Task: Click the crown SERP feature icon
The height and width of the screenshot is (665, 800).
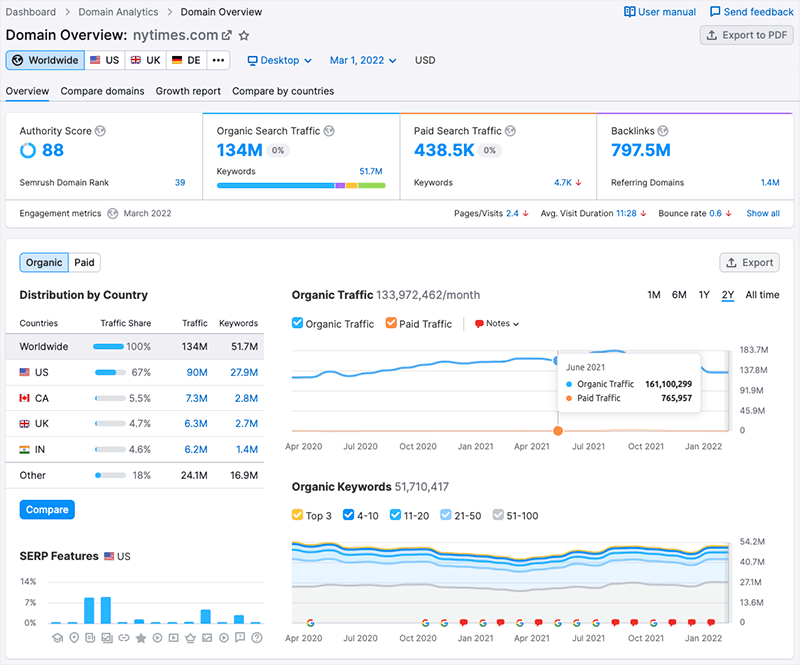Action: (x=190, y=637)
